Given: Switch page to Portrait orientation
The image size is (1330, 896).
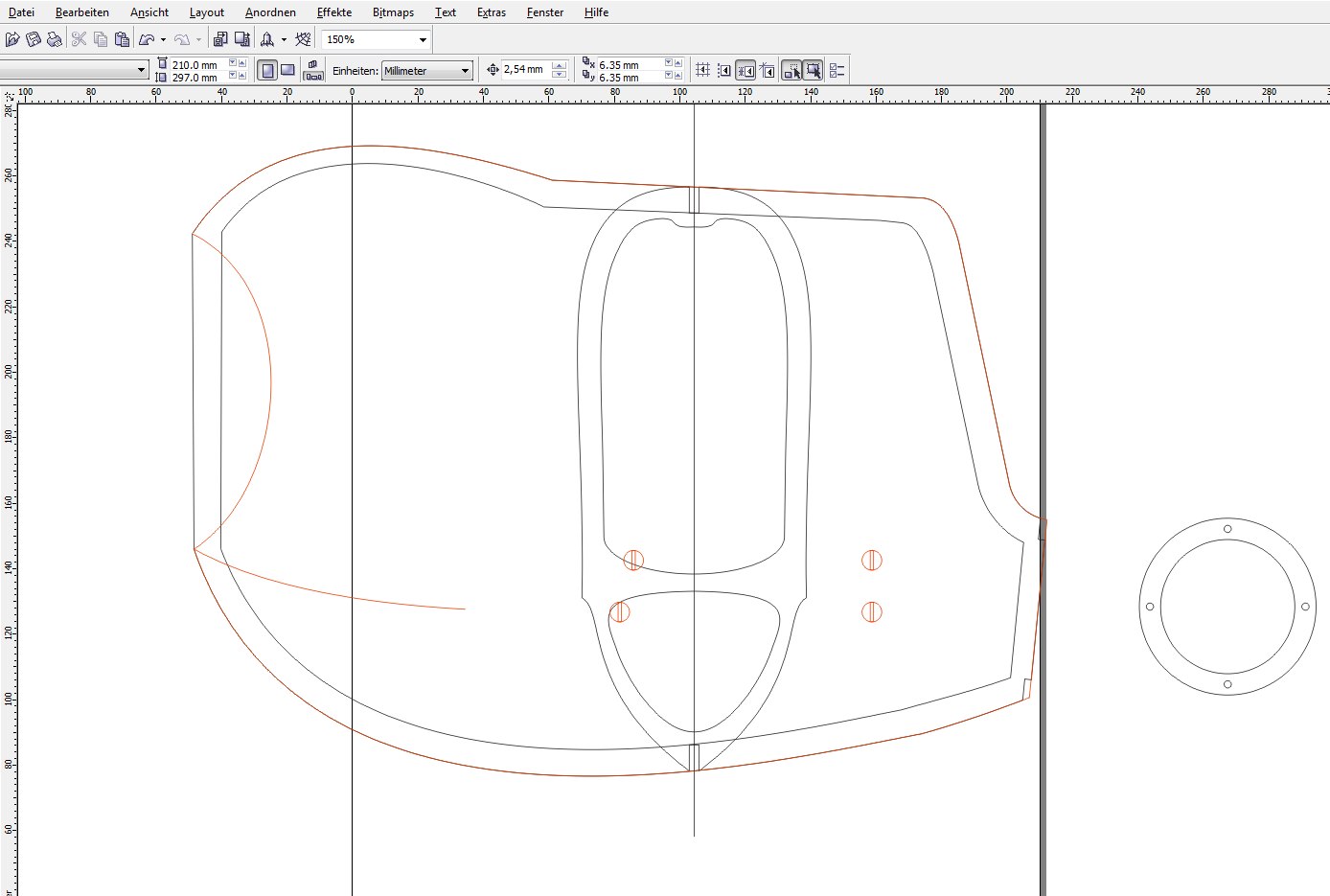Looking at the screenshot, I should click(267, 70).
